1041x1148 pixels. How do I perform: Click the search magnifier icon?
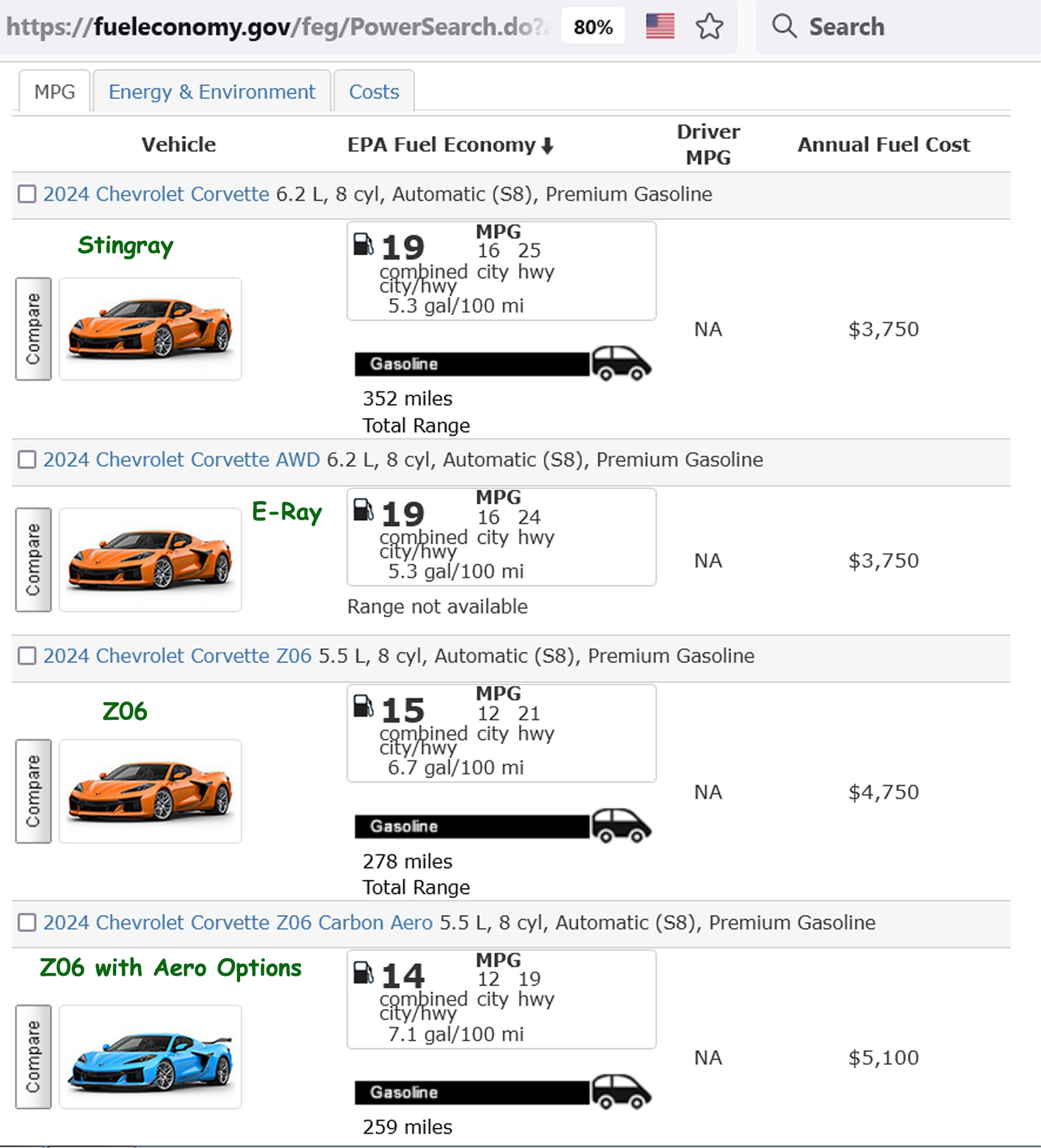[784, 27]
